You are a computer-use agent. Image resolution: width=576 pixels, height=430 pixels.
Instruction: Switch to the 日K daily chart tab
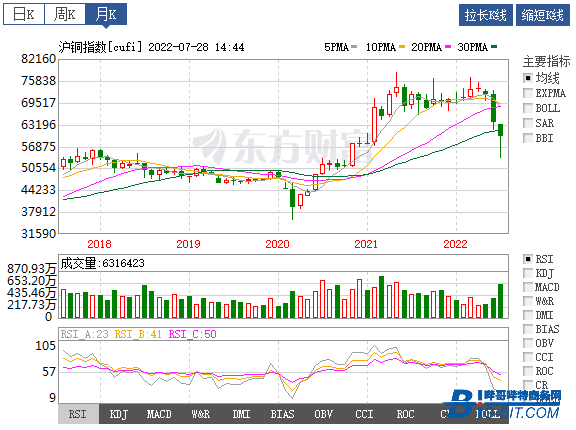(24, 14)
